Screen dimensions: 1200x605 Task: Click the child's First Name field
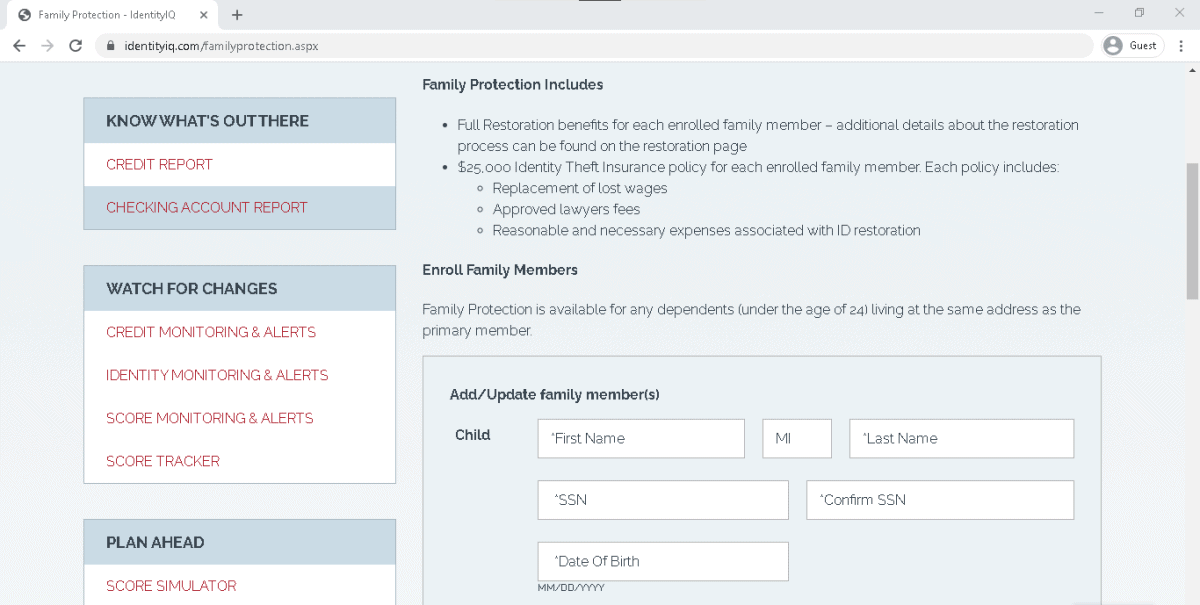tap(640, 438)
